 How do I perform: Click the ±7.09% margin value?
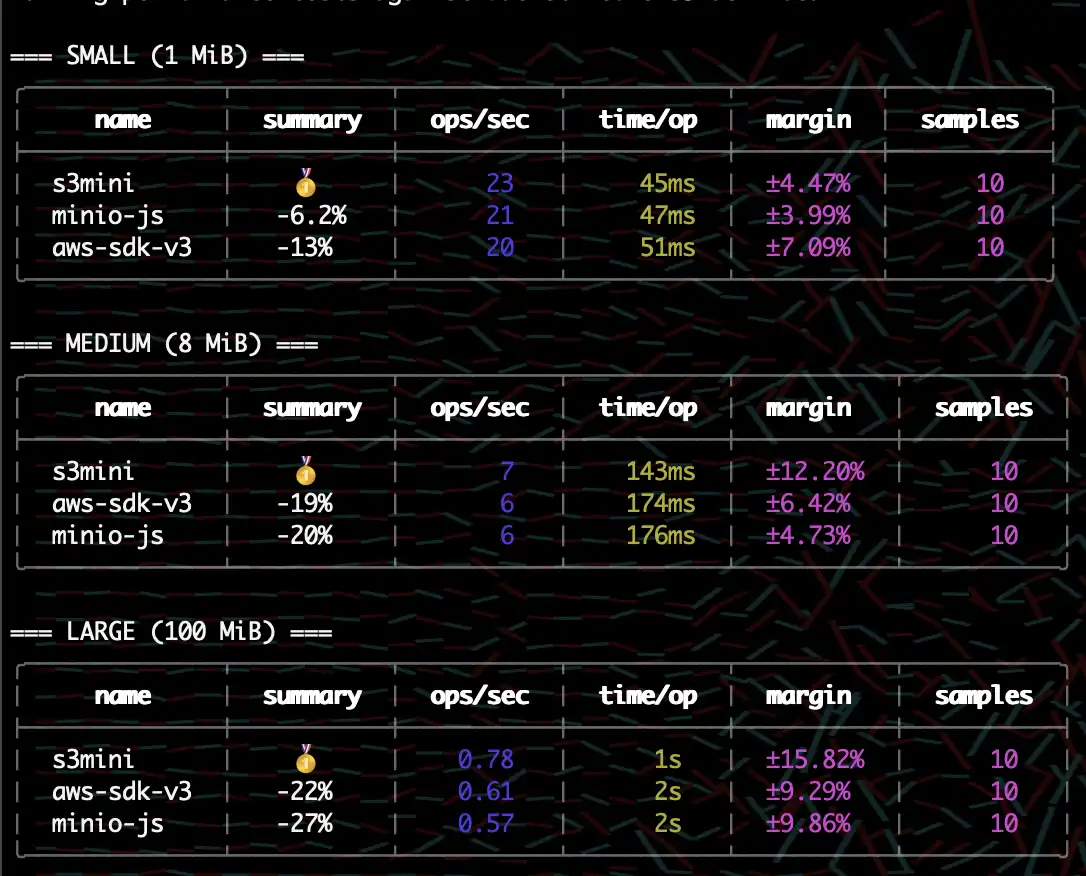click(x=808, y=247)
